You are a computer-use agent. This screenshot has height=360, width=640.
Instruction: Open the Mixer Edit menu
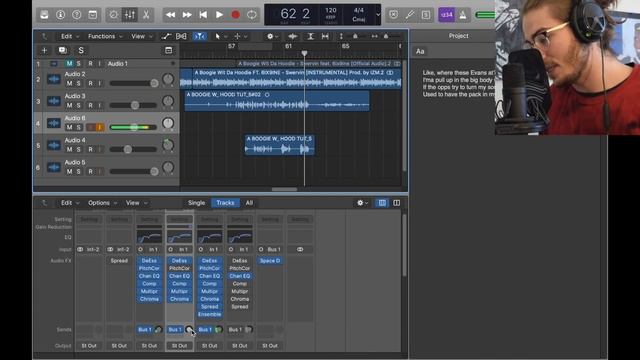tap(69, 203)
